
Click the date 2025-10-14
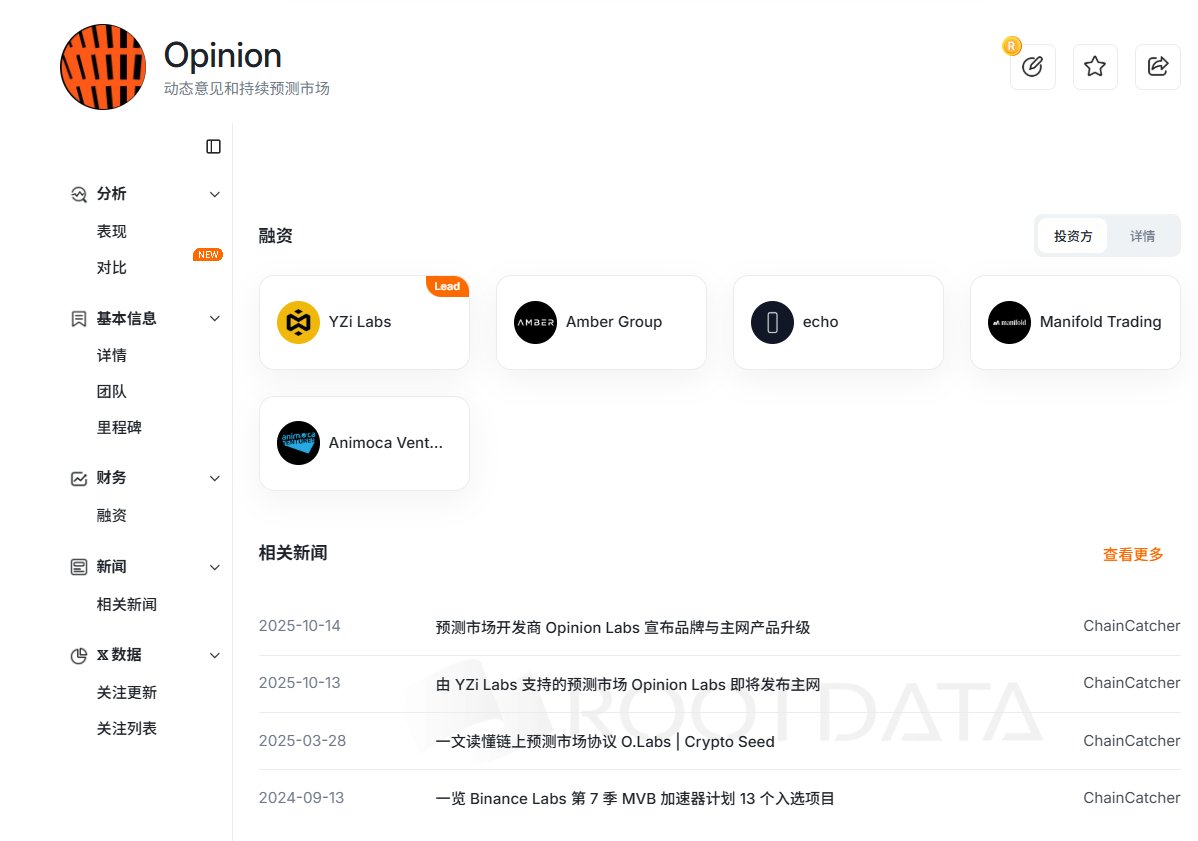tap(300, 626)
